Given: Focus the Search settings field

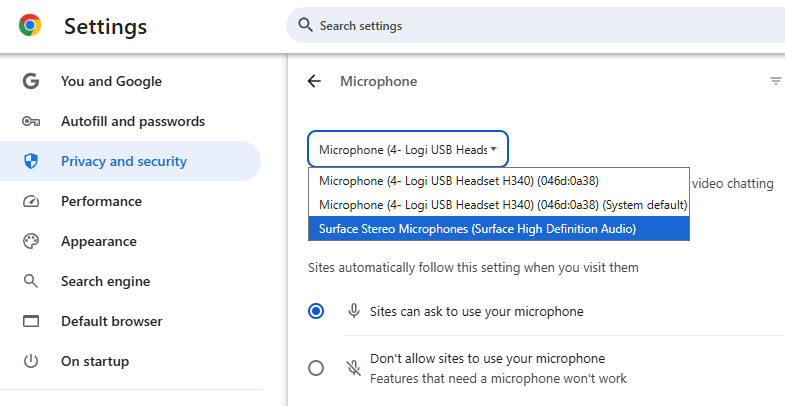Looking at the screenshot, I should click(x=535, y=25).
